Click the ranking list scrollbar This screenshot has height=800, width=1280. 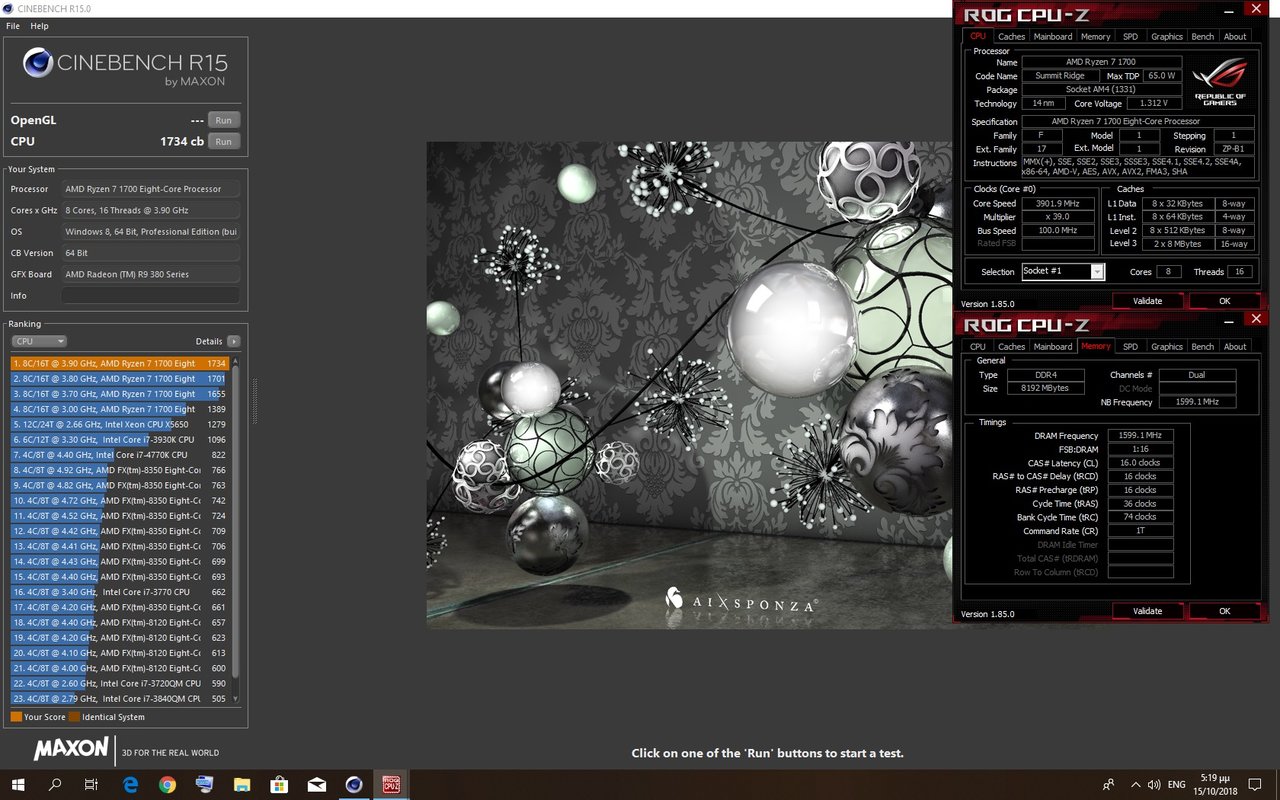click(x=236, y=520)
